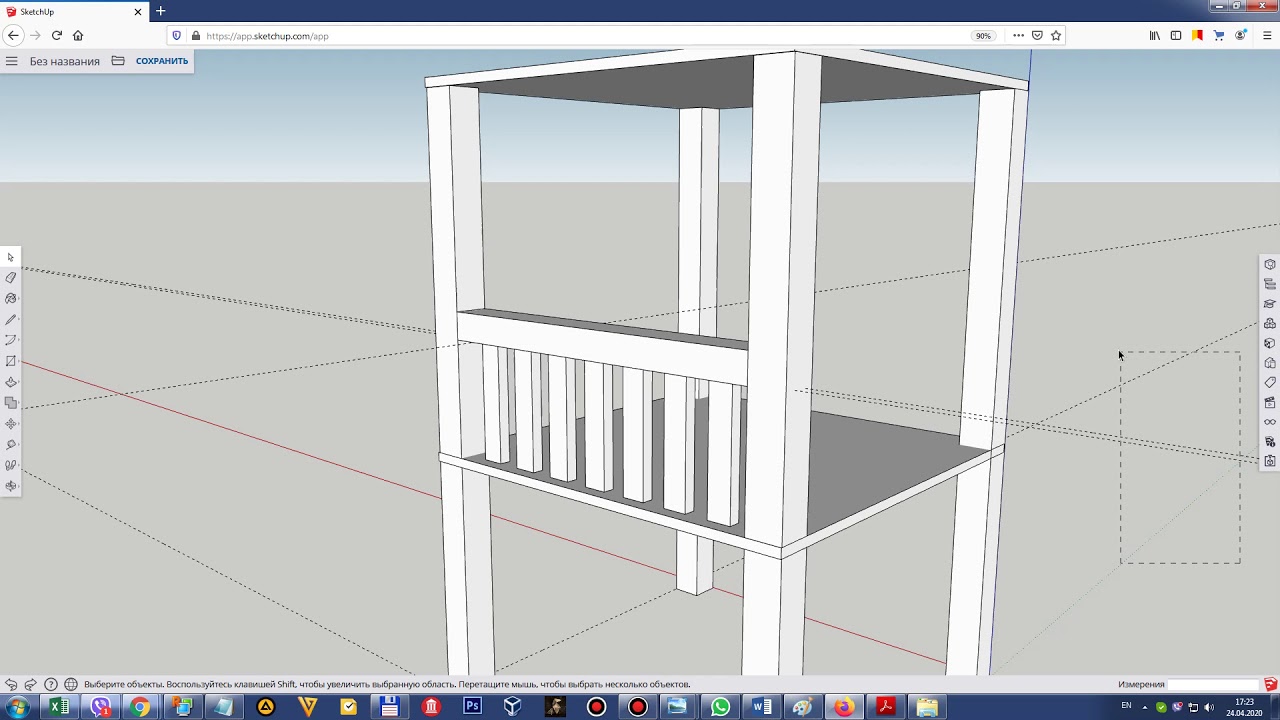Viewport: 1280px width, 720px height.
Task: Open the Firefox application menu
Action: (x=1267, y=36)
